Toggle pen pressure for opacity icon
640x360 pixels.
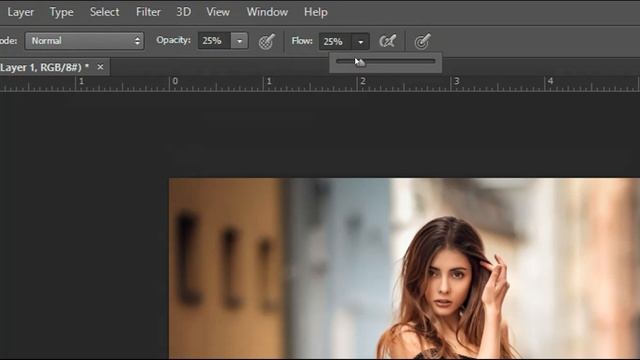pos(267,41)
